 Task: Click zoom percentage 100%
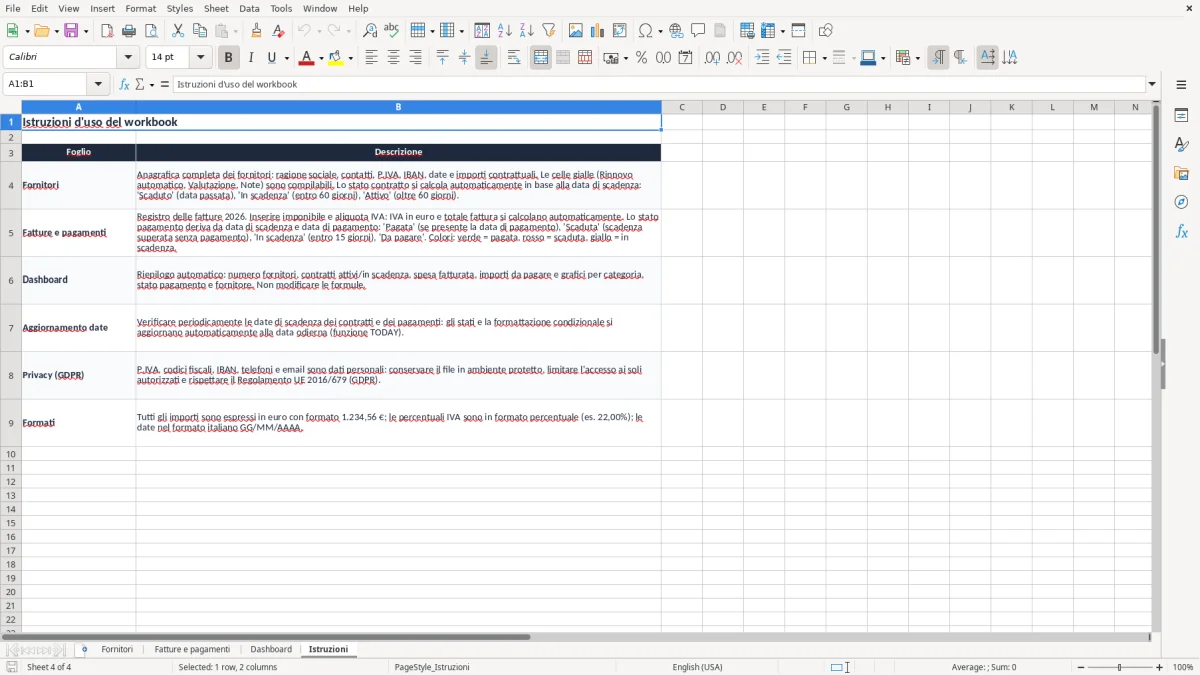(1183, 667)
